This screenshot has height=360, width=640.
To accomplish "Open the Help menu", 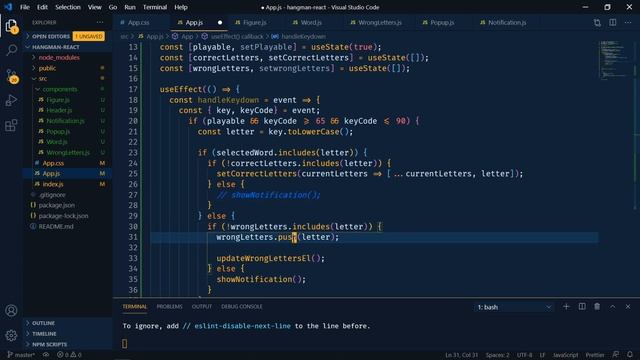I will [x=181, y=7].
